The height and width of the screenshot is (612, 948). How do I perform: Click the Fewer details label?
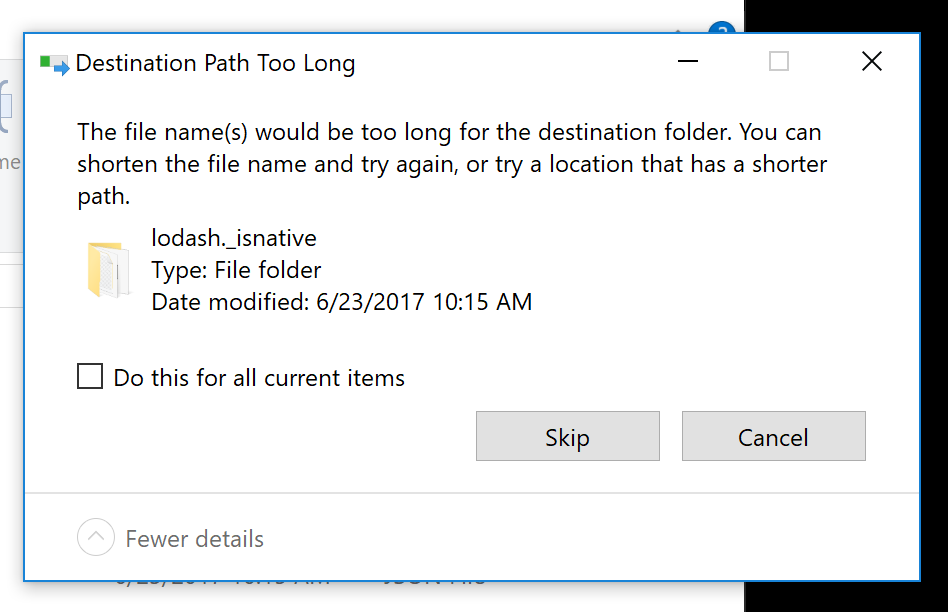tap(193, 539)
